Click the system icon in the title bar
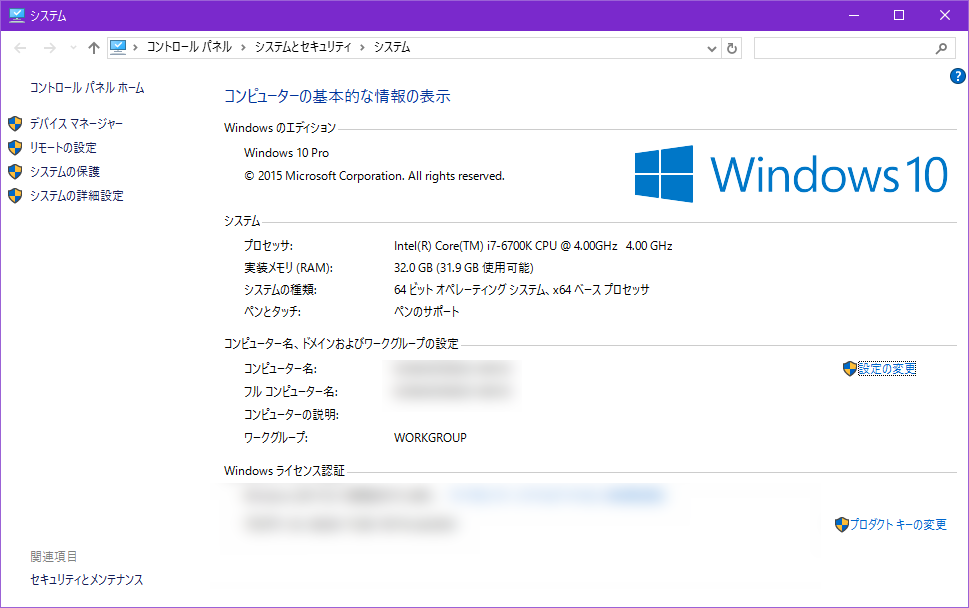 (17, 15)
